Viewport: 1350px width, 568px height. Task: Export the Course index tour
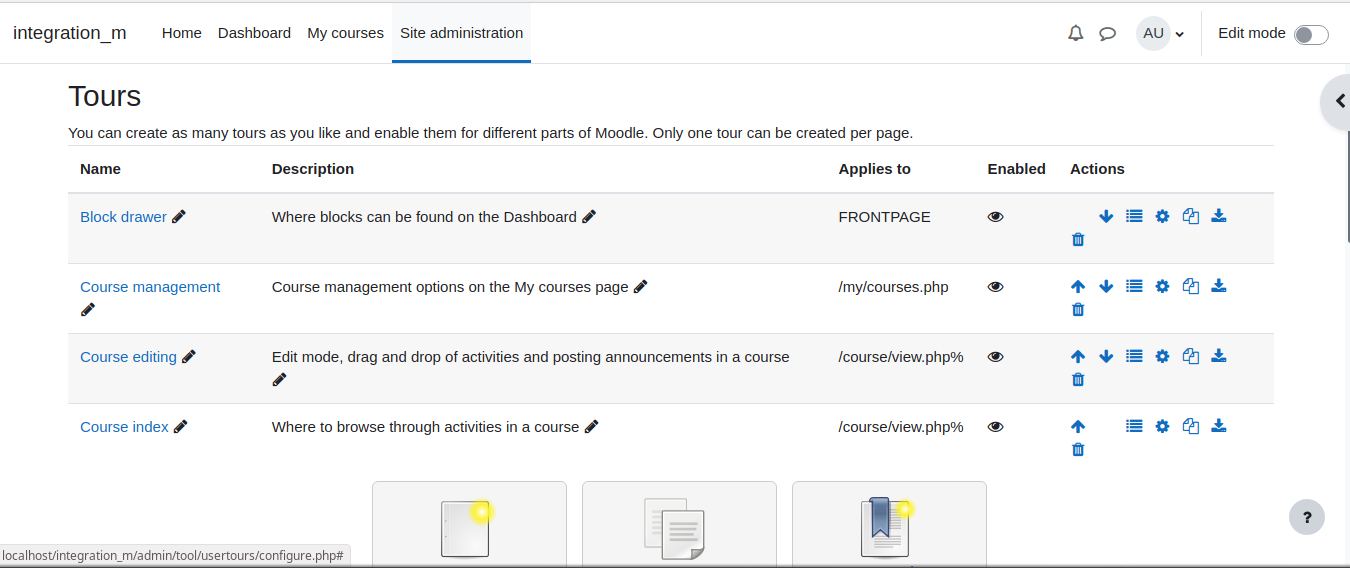point(1218,426)
